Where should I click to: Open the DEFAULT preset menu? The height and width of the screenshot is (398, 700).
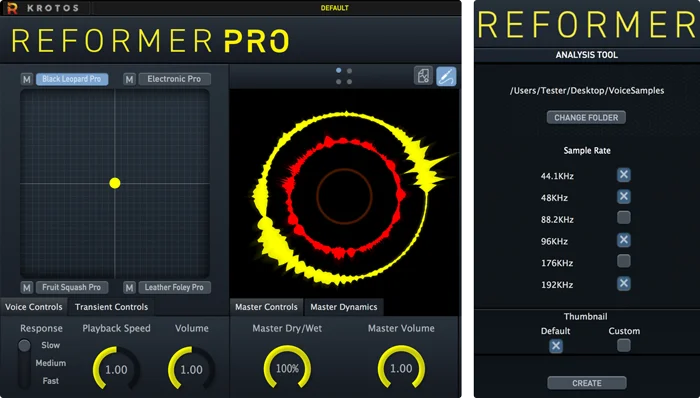click(334, 8)
